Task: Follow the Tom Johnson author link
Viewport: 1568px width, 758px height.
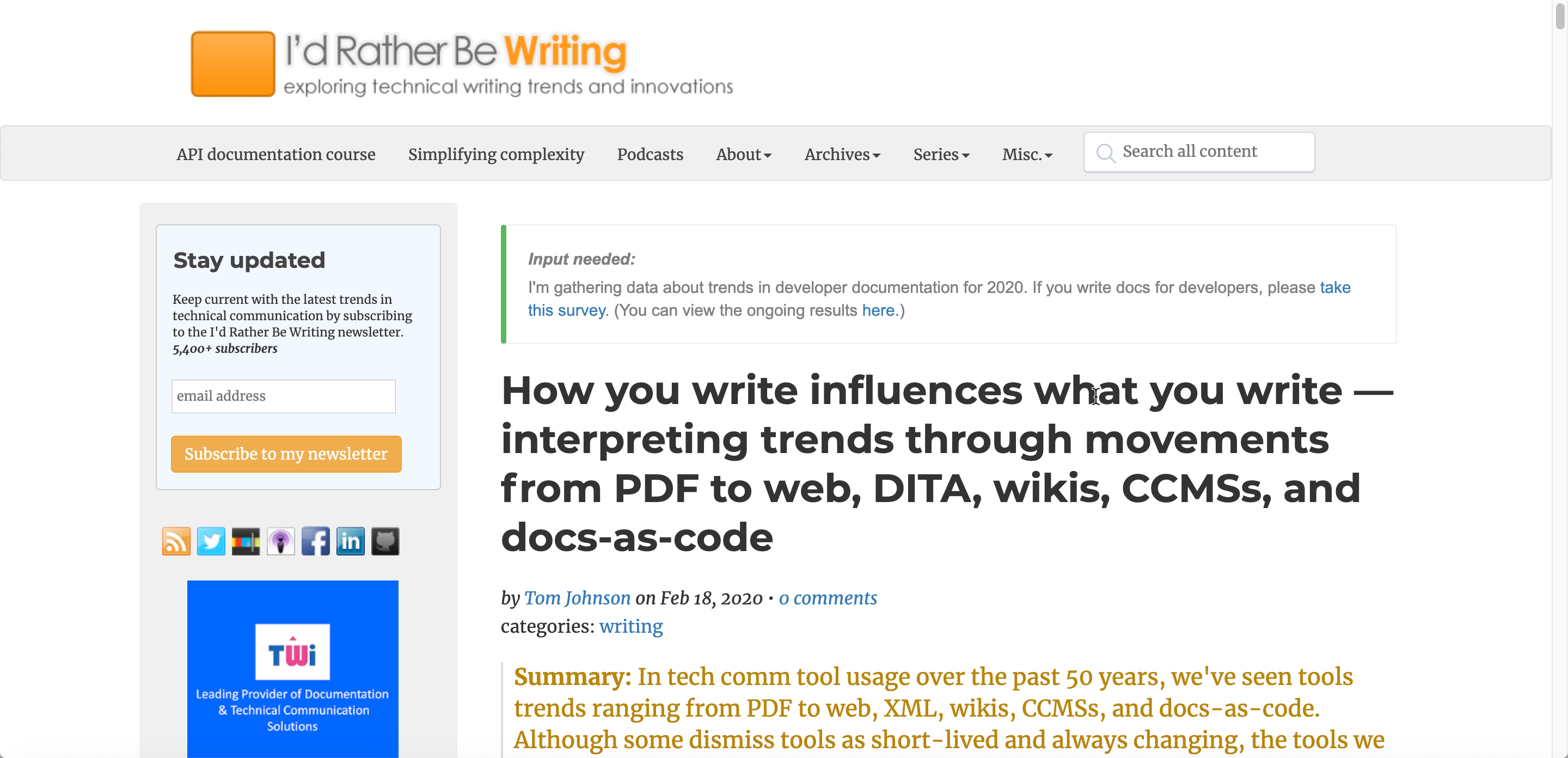Action: click(x=577, y=598)
